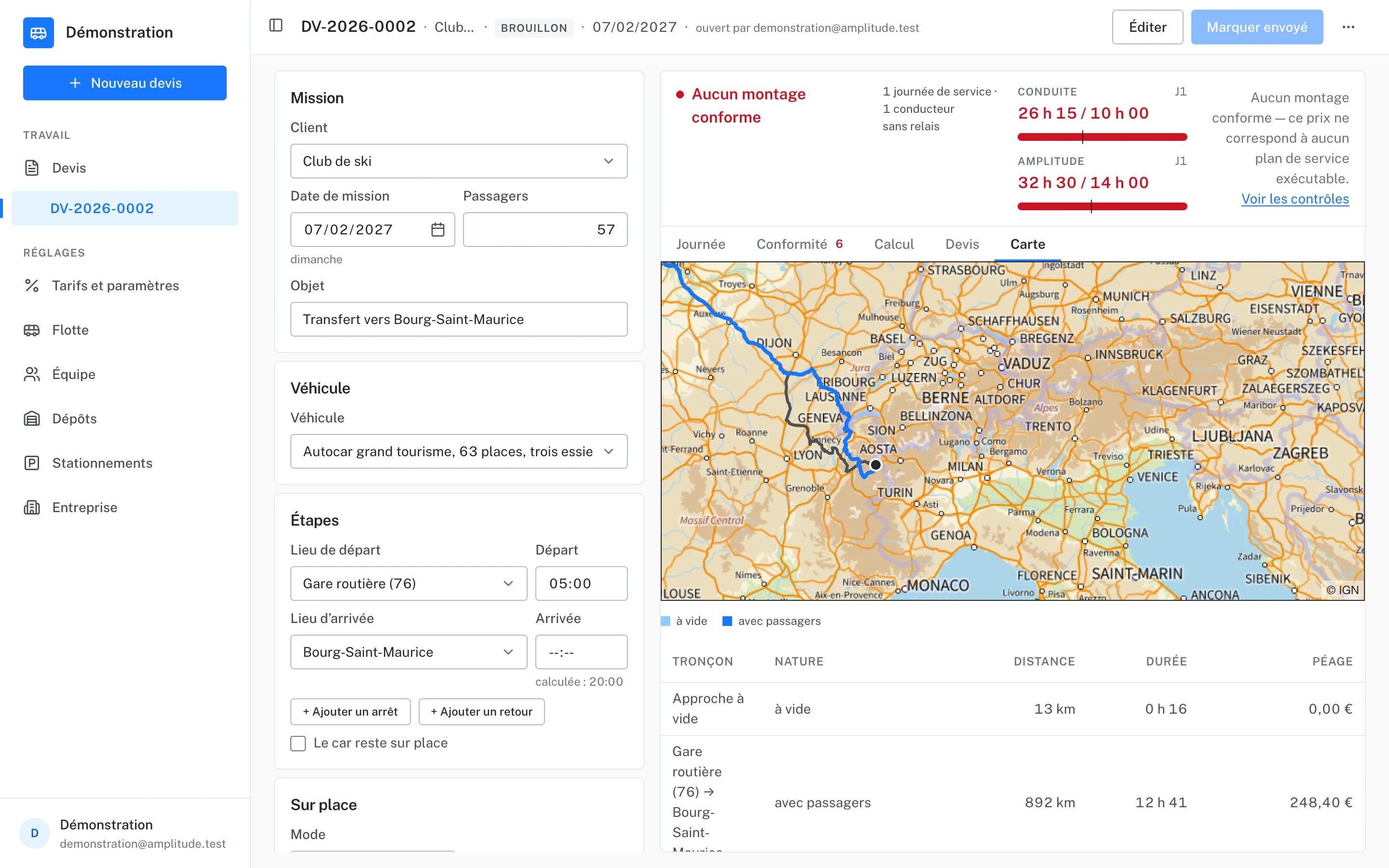
Task: Click the black destination marker on map
Action: tap(875, 464)
